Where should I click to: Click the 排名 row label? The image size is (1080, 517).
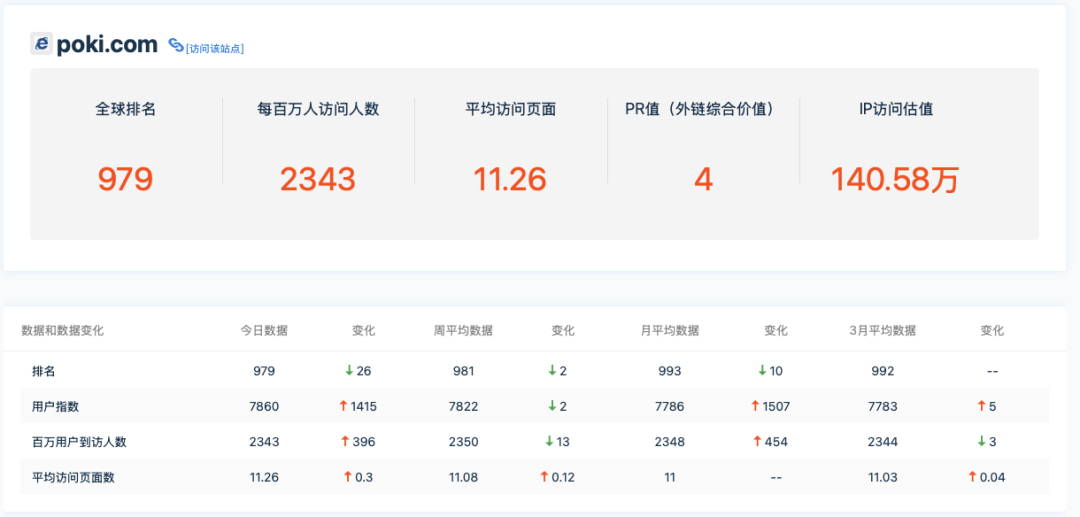click(x=43, y=371)
